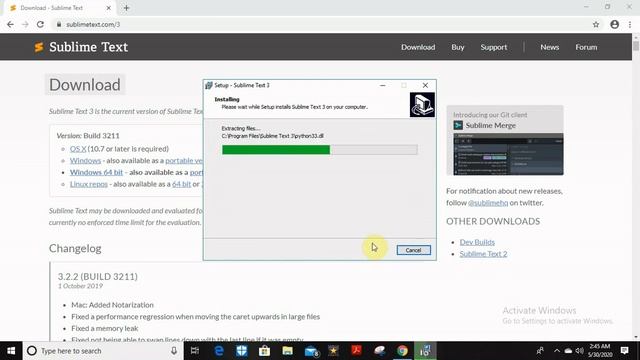
Task: Open Chrome profile avatar icon
Action: tap(614, 24)
